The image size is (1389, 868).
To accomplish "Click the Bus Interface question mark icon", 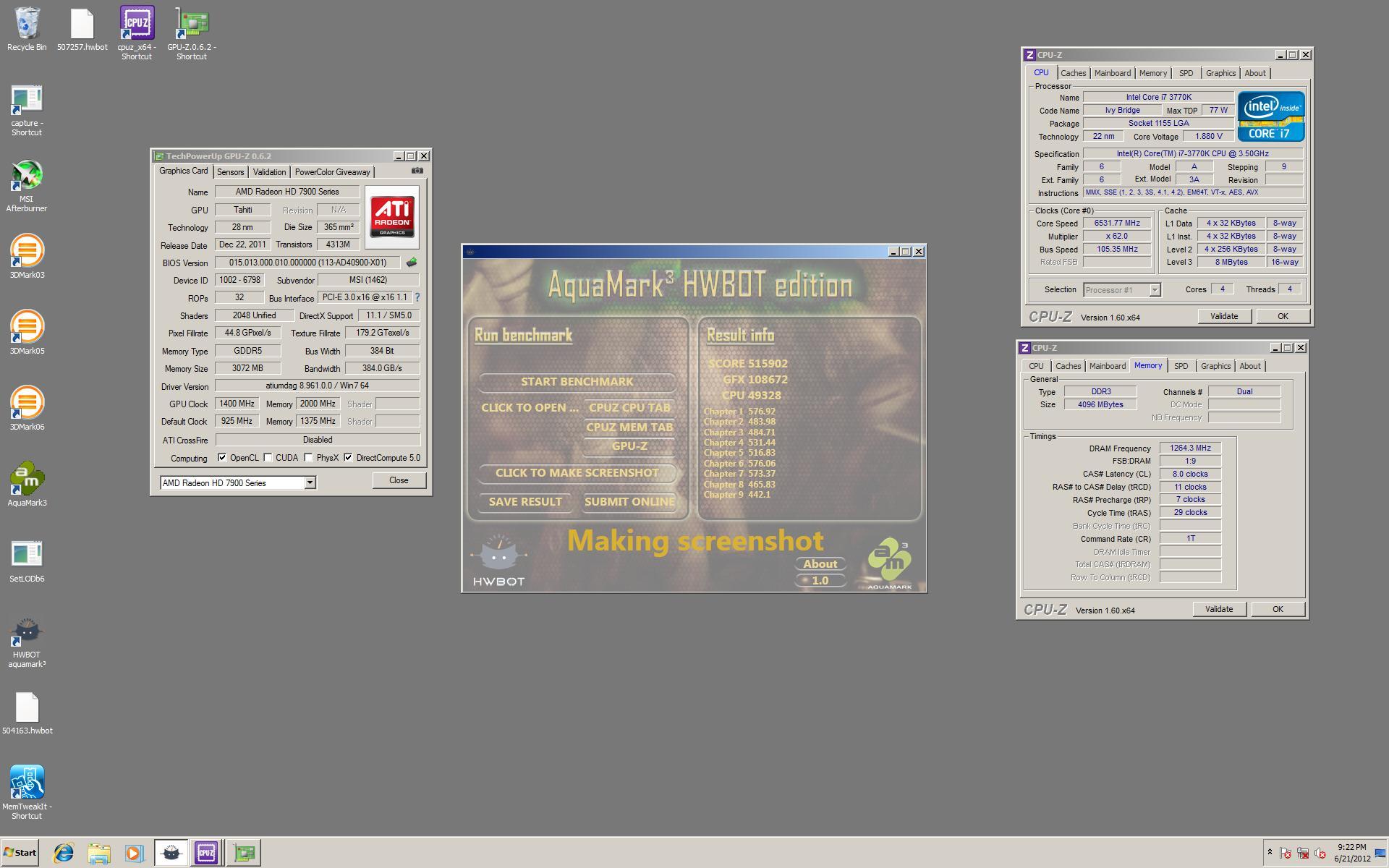I will 417,297.
